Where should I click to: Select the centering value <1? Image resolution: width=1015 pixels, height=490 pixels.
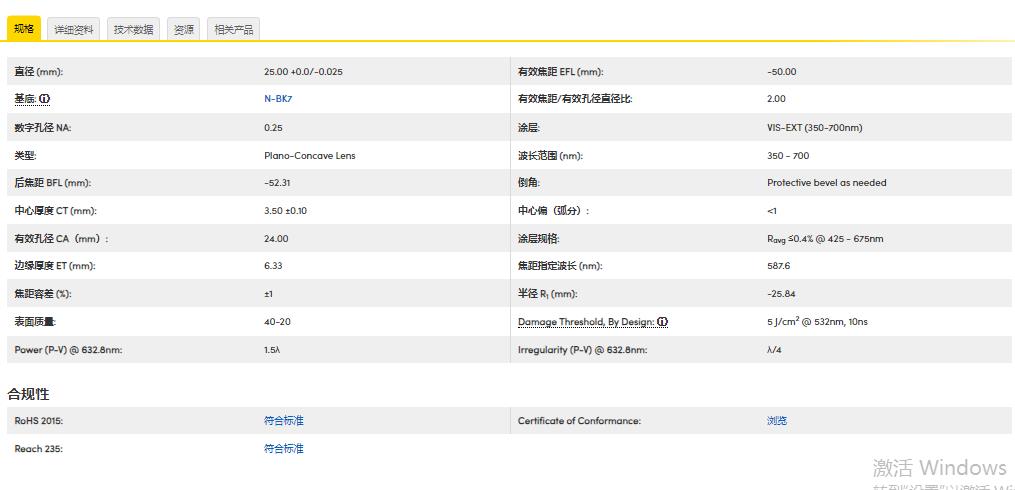tap(772, 211)
